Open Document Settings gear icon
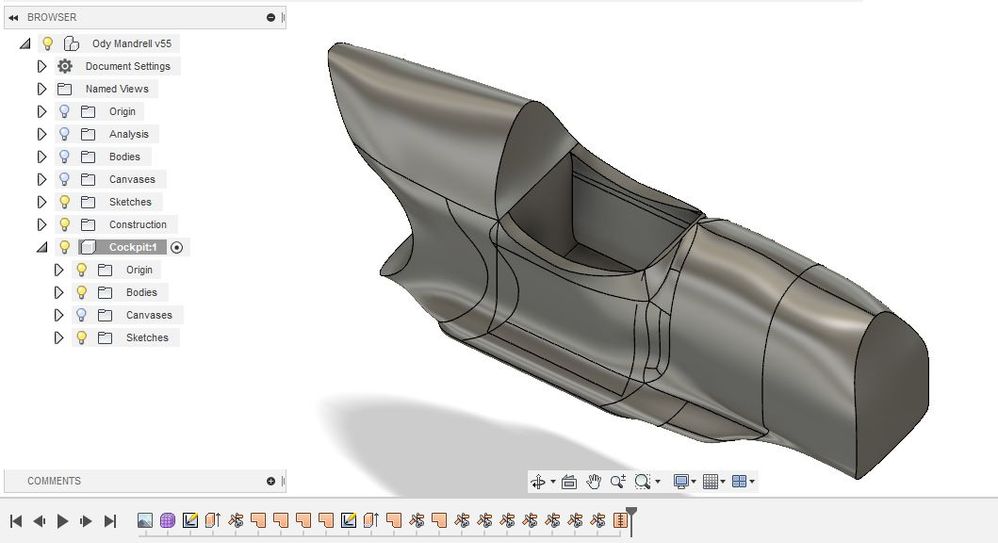This screenshot has height=543, width=998. pos(64,66)
